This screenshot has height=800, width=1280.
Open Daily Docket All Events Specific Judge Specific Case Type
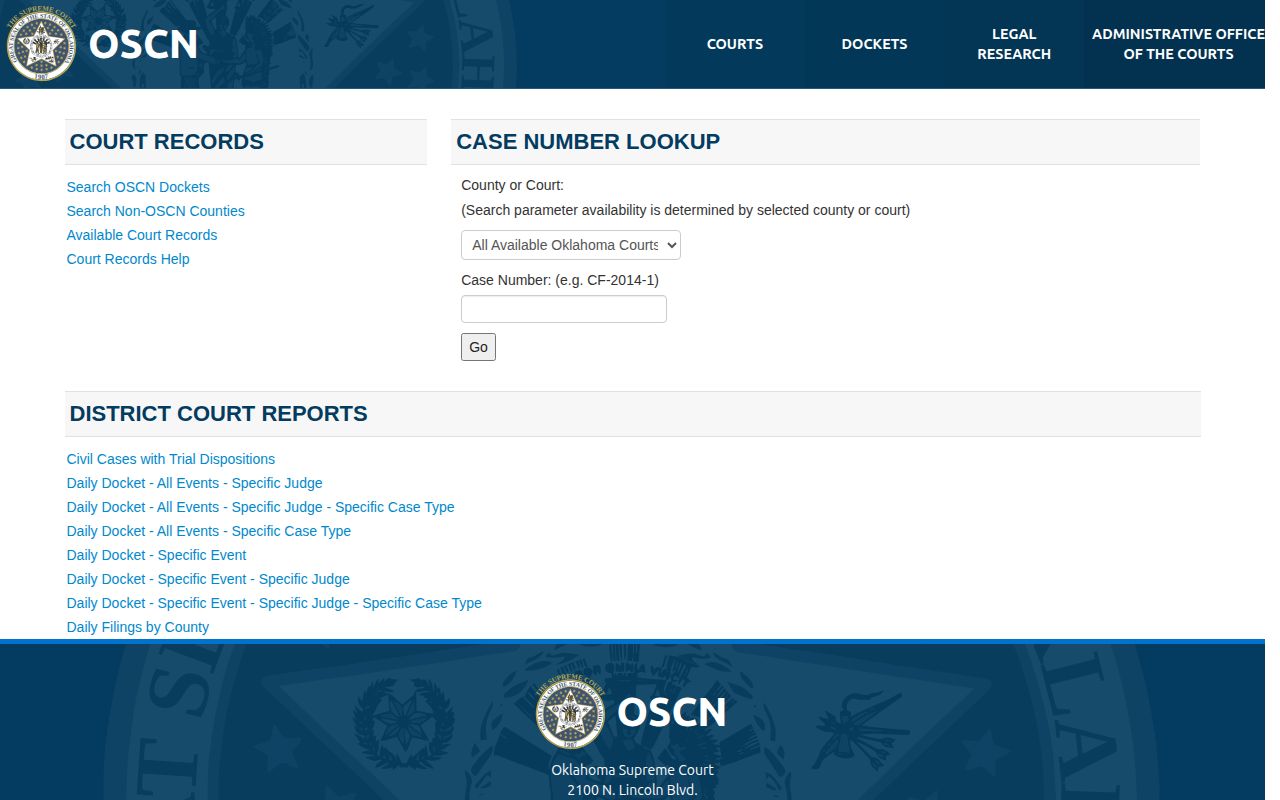pyautogui.click(x=261, y=507)
